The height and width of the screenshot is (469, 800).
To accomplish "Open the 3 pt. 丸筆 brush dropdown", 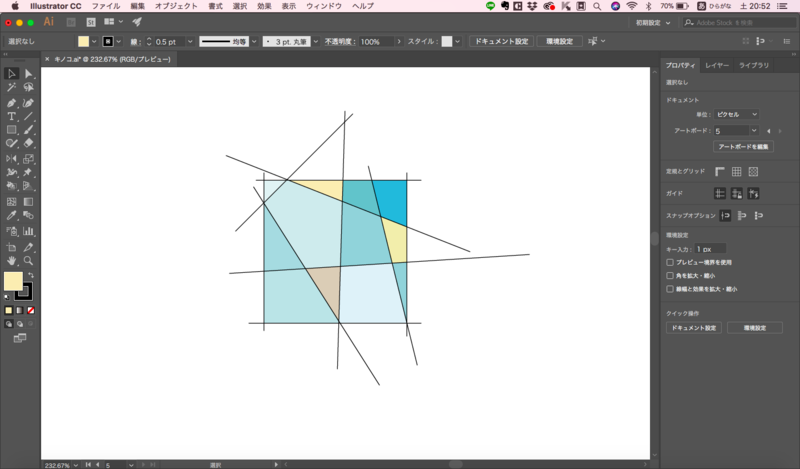I will pyautogui.click(x=316, y=41).
